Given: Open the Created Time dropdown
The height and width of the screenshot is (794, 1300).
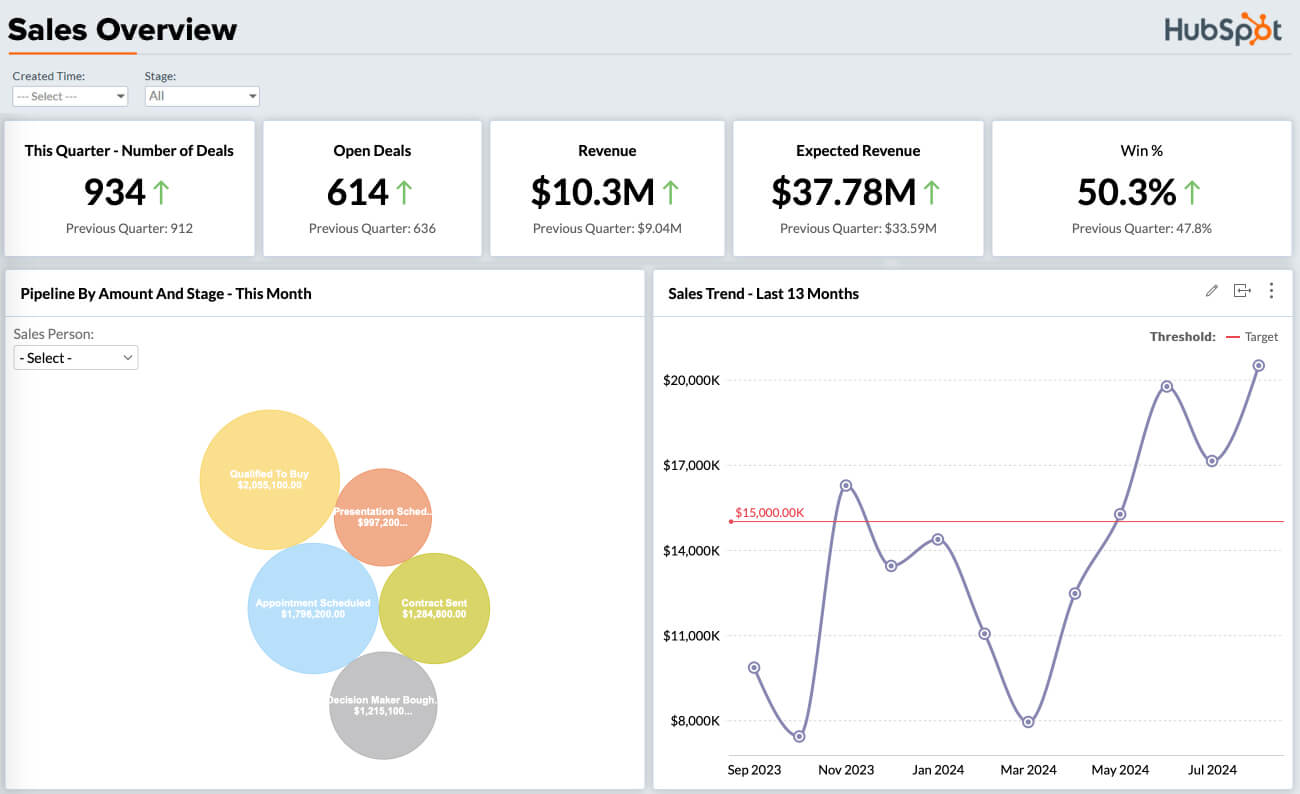Looking at the screenshot, I should 70,96.
